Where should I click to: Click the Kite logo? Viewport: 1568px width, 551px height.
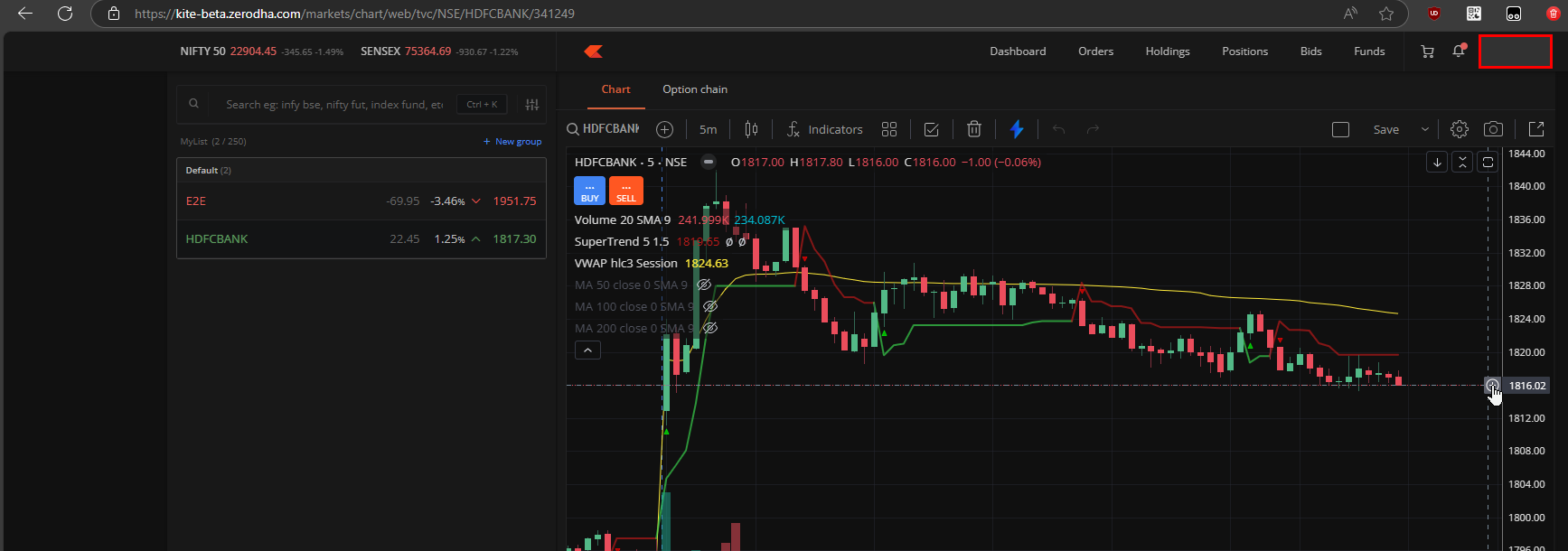tap(594, 51)
